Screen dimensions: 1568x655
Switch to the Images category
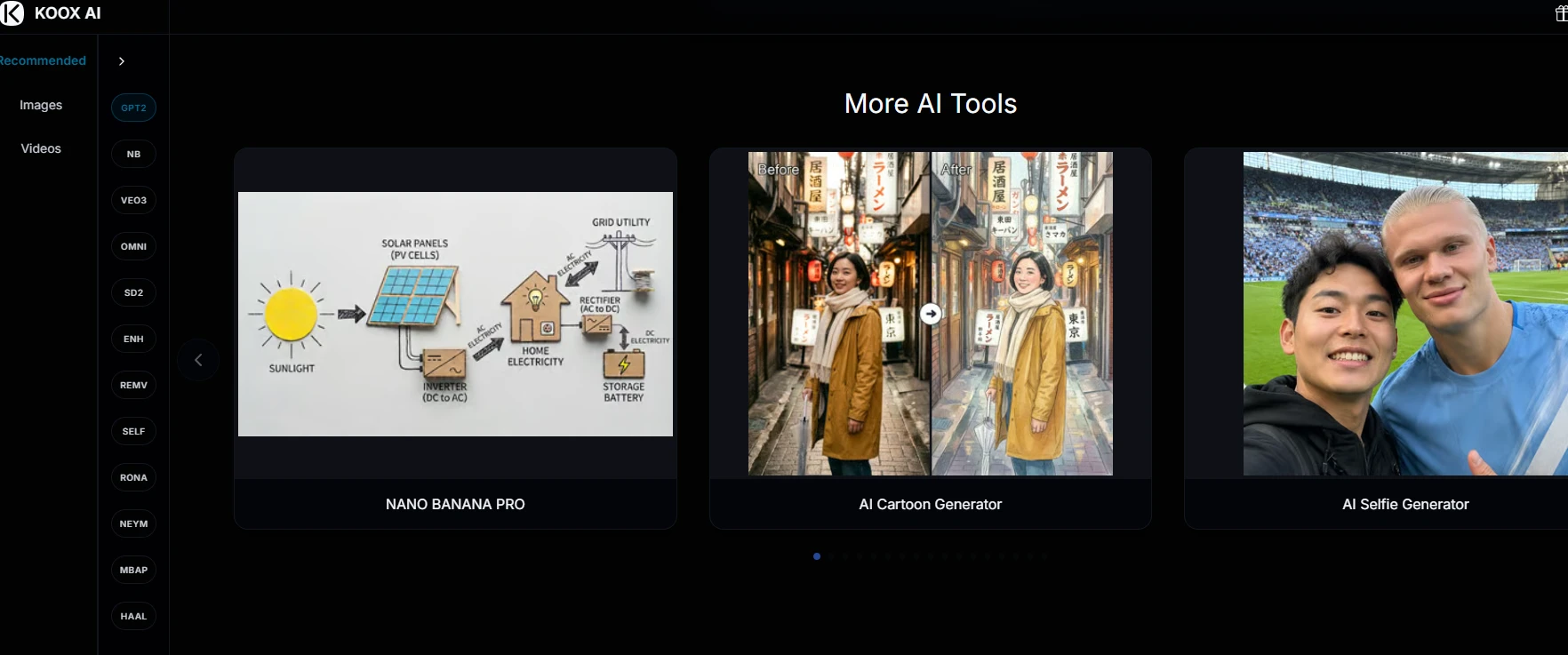(x=41, y=105)
